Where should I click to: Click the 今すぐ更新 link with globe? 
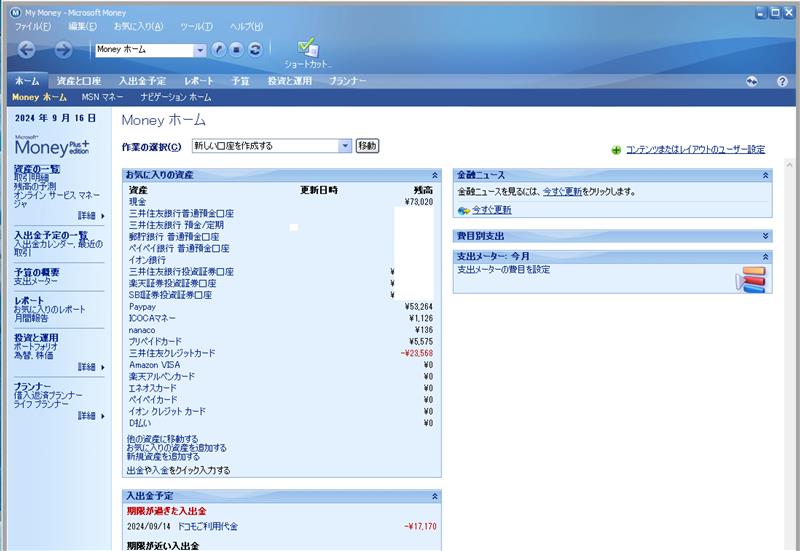pyautogui.click(x=492, y=210)
